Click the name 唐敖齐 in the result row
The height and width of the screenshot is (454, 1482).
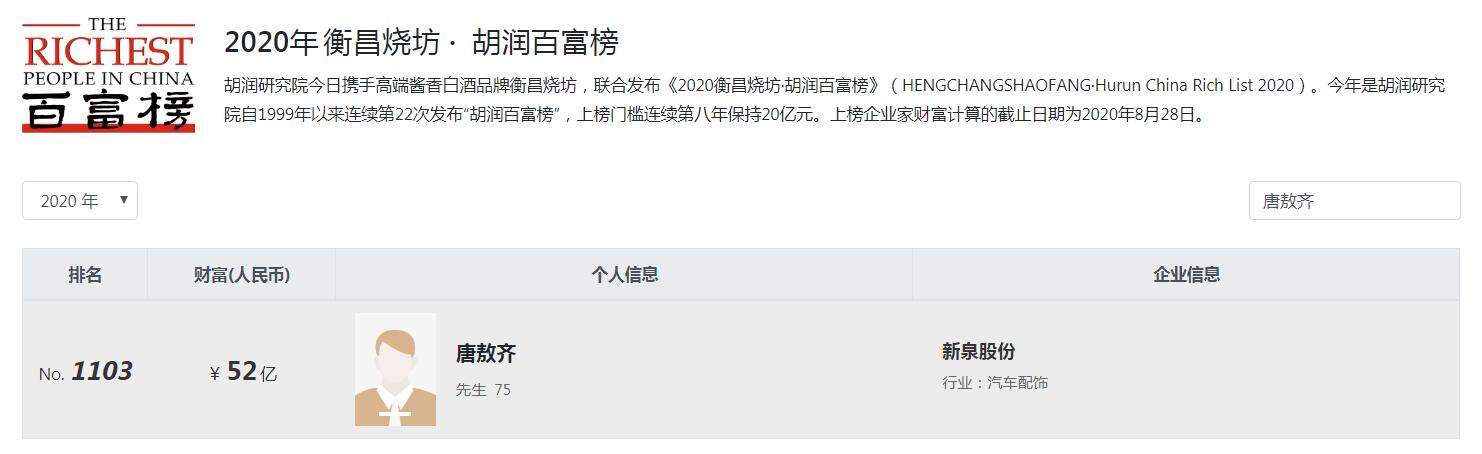click(486, 353)
